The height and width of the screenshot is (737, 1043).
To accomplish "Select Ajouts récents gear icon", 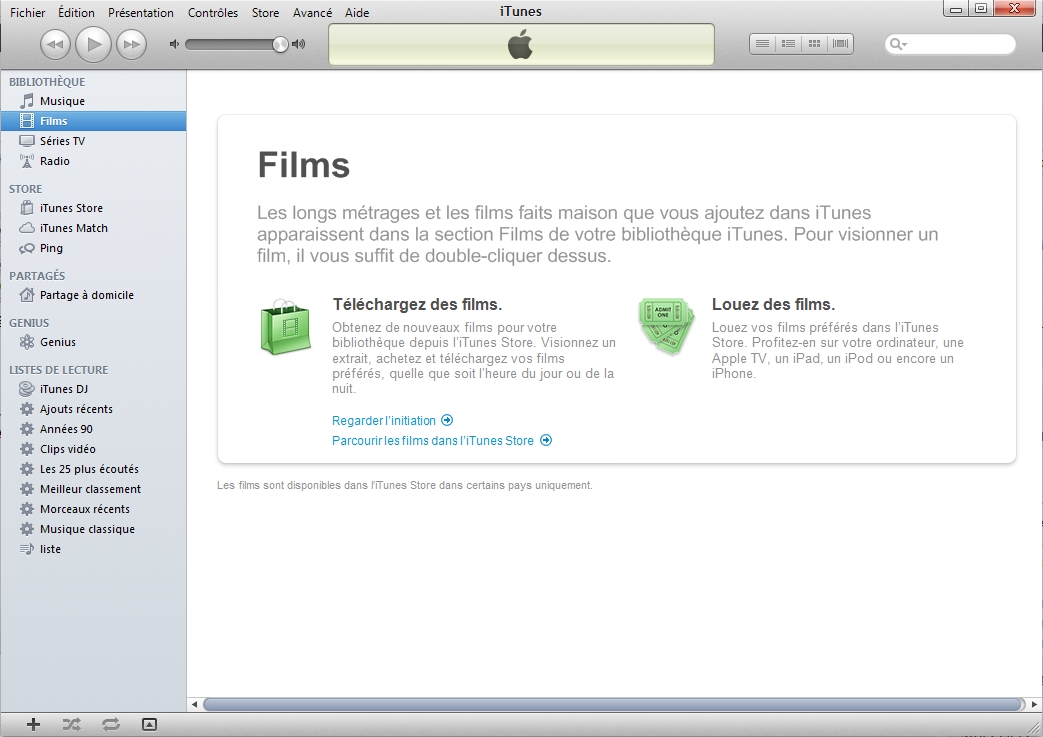I will point(27,408).
